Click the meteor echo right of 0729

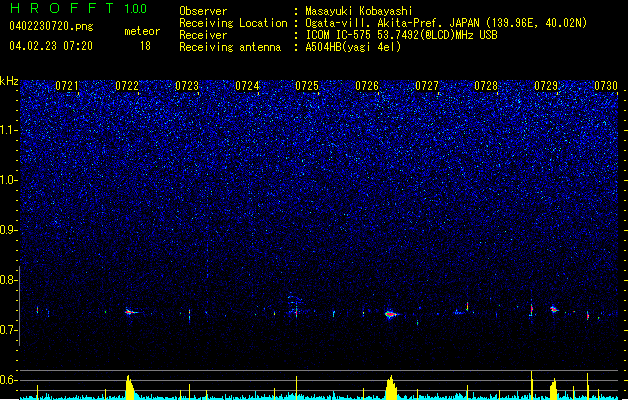pyautogui.click(x=554, y=309)
